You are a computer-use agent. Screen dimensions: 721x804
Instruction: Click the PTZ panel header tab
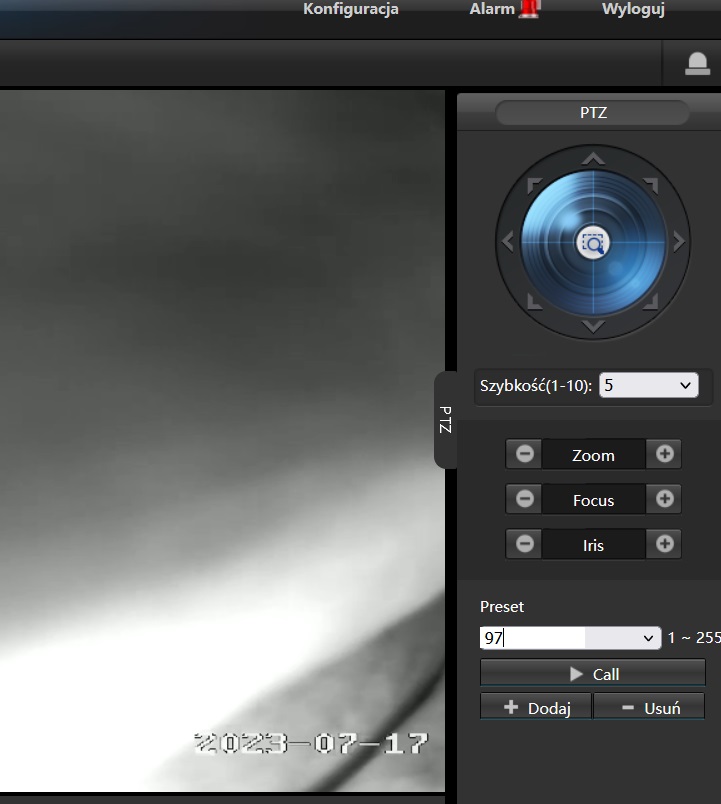click(593, 113)
